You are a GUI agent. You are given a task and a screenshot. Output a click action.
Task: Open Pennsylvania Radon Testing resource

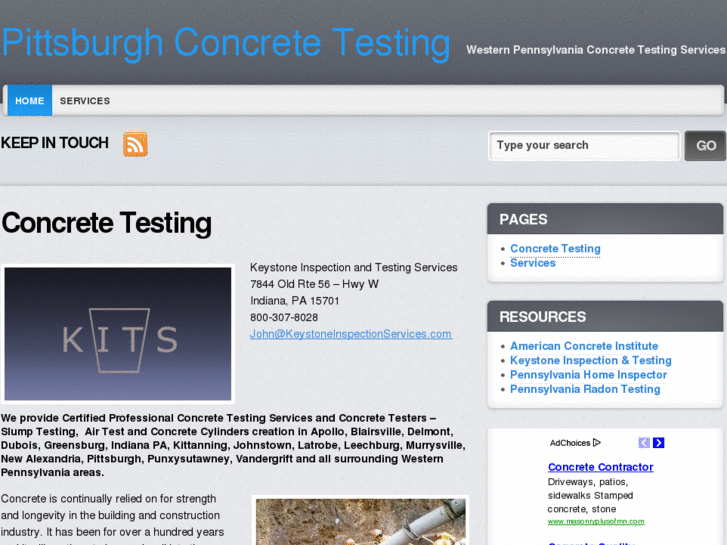coord(585,389)
